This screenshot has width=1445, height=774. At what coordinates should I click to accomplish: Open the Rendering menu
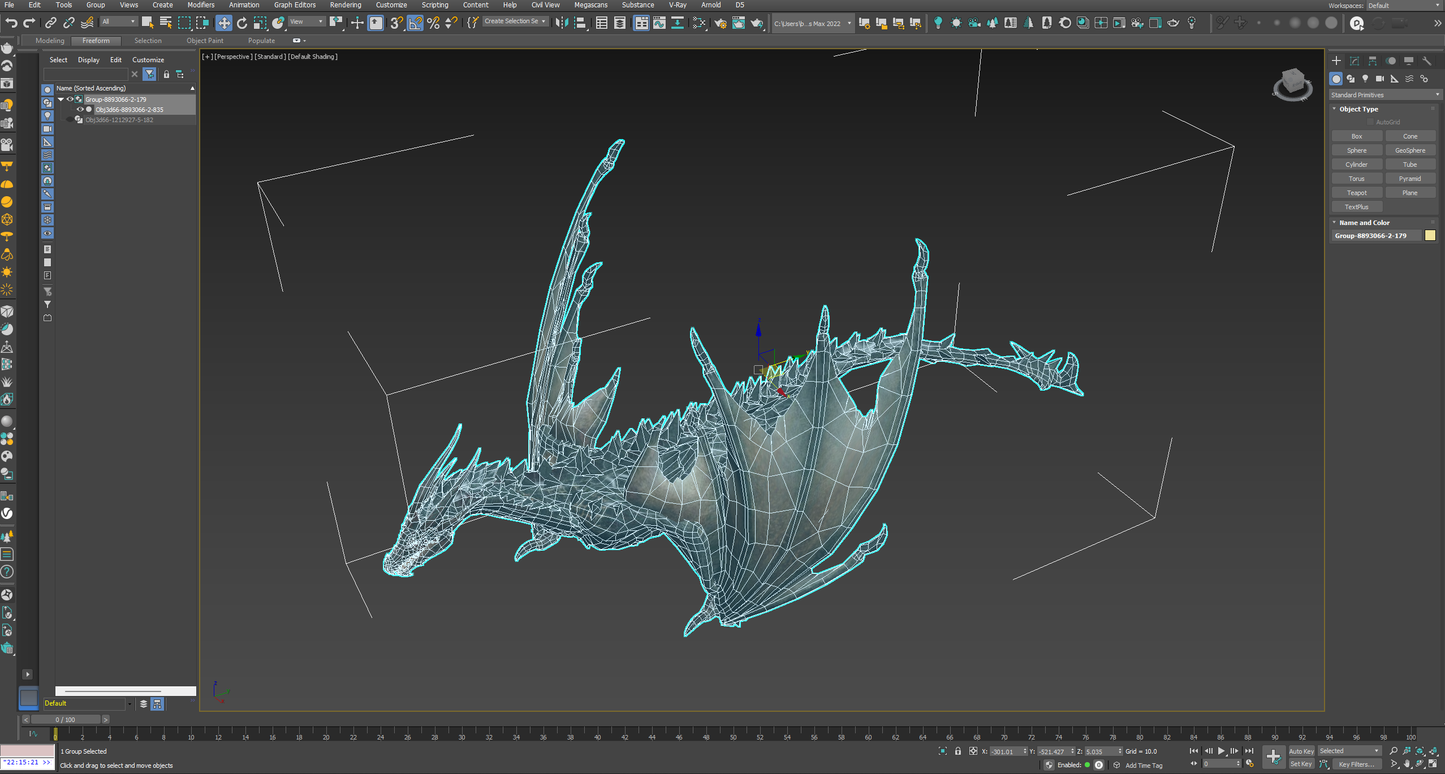(345, 5)
